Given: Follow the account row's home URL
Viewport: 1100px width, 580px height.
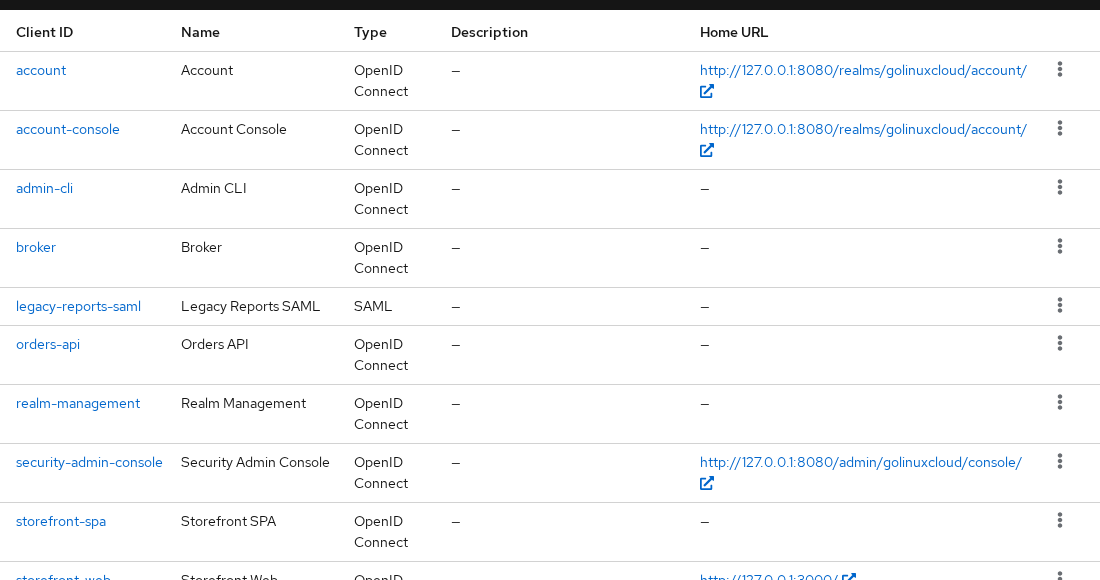Looking at the screenshot, I should click(863, 70).
